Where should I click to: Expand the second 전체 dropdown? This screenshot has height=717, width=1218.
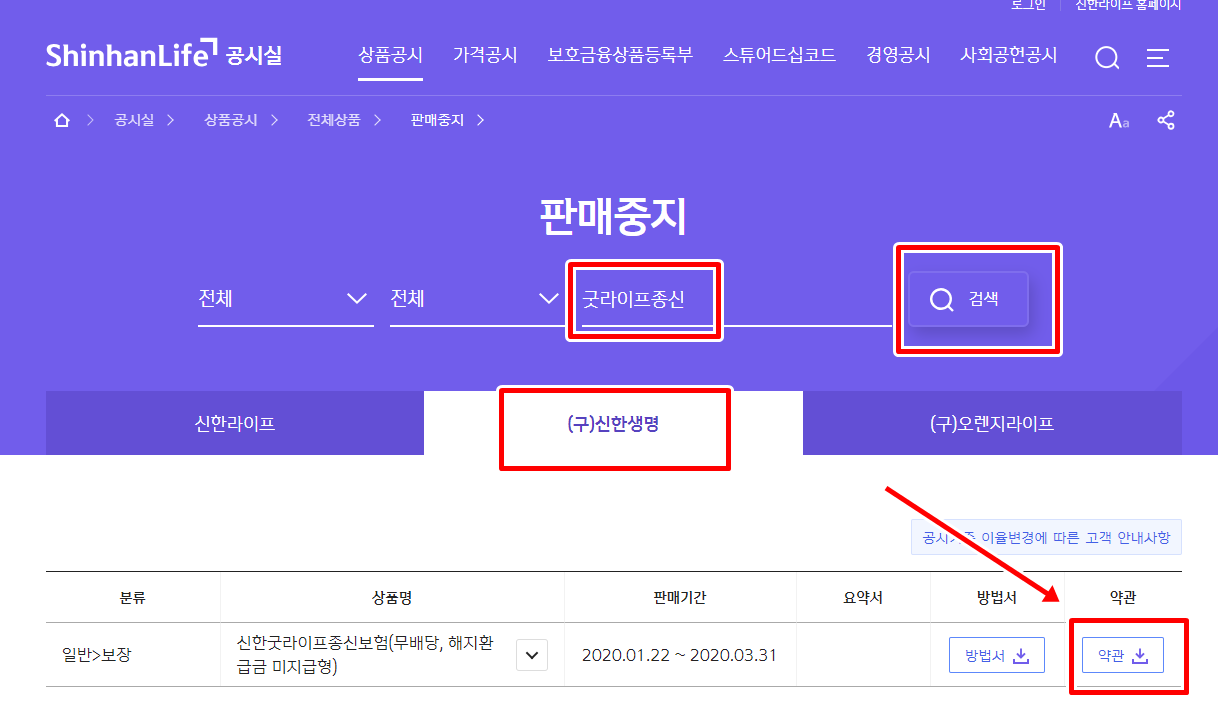click(476, 299)
